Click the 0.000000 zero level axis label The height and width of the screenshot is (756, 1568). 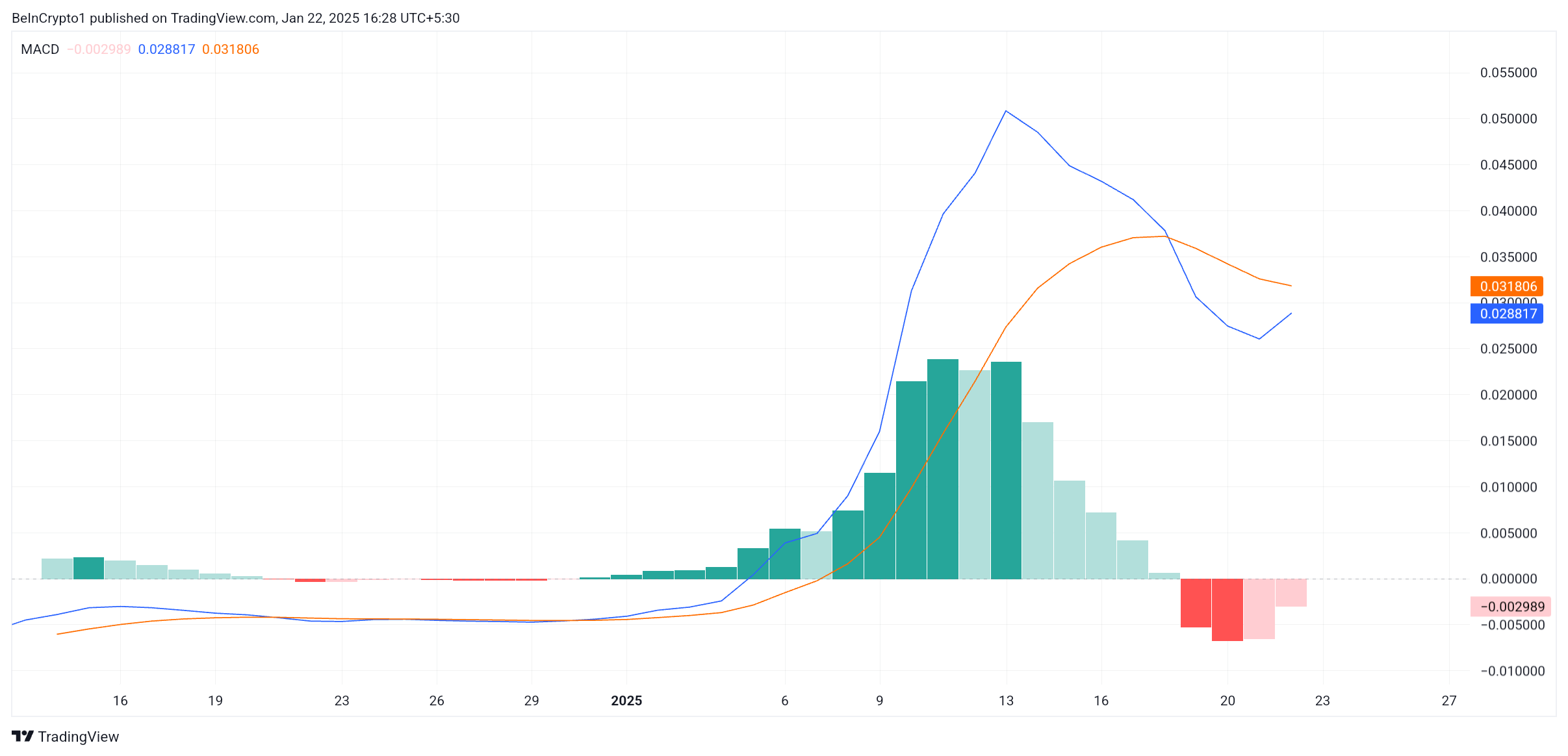point(1508,579)
